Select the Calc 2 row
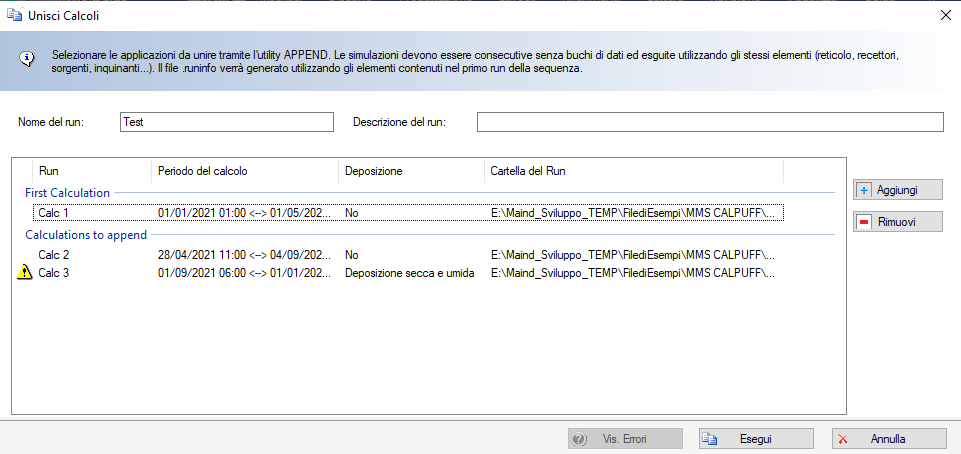The image size is (961, 454). [408, 255]
